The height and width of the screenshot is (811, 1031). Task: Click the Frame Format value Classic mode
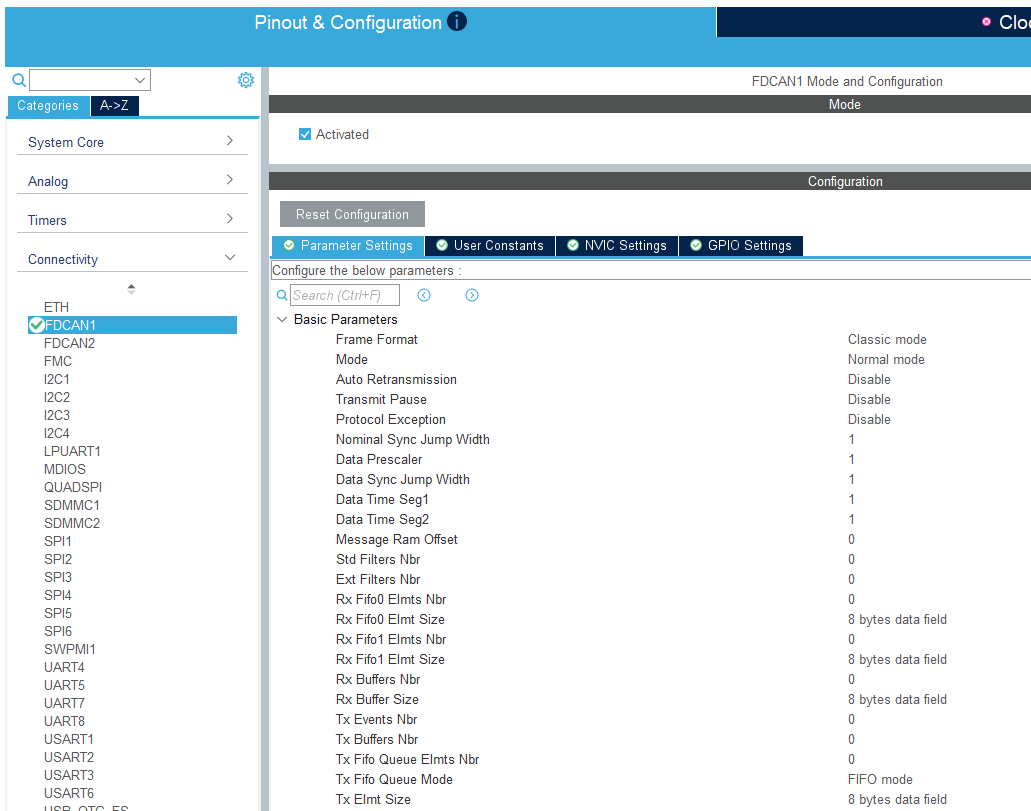(887, 339)
